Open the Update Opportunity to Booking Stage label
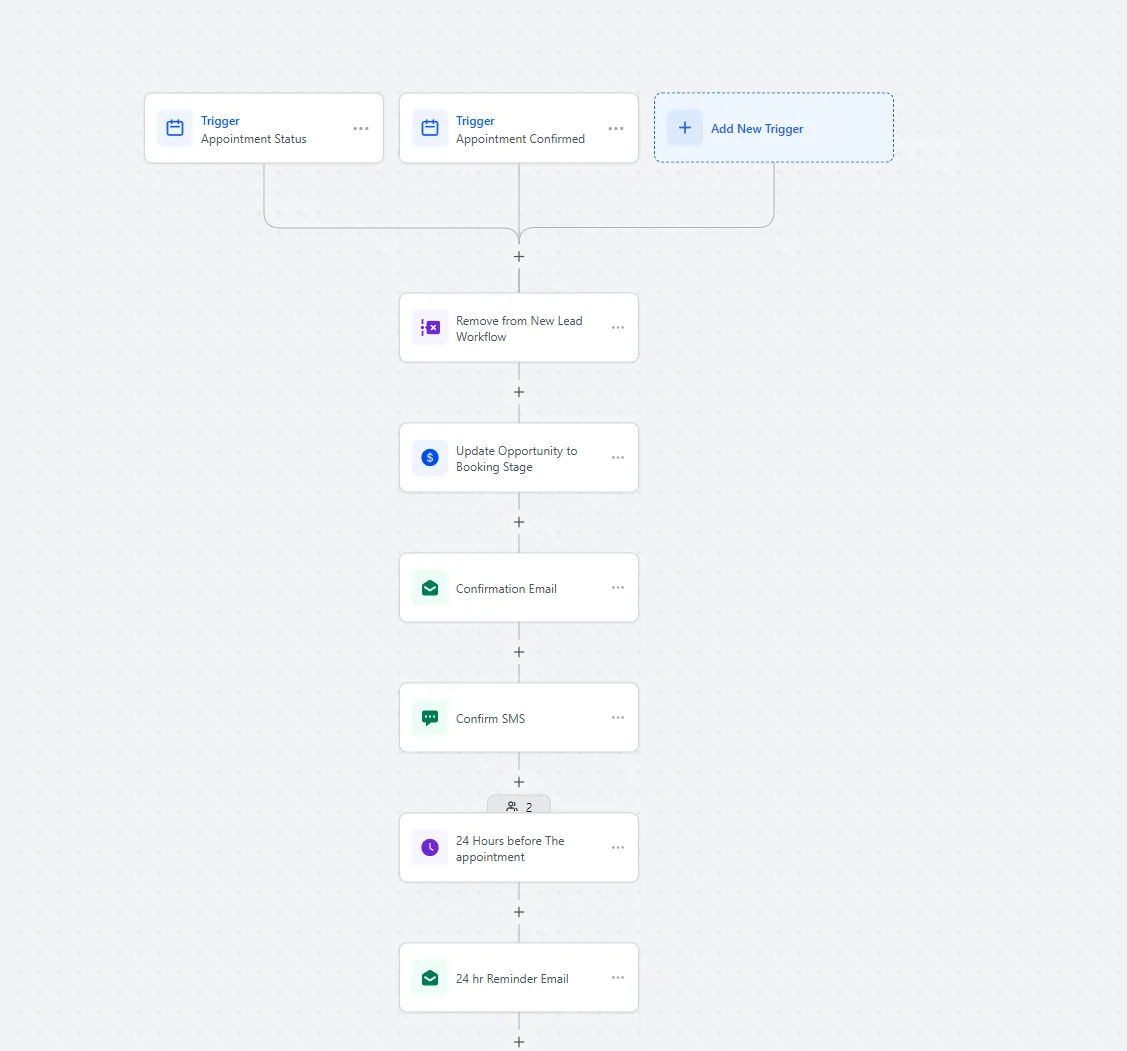Image resolution: width=1127 pixels, height=1051 pixels. coord(517,459)
